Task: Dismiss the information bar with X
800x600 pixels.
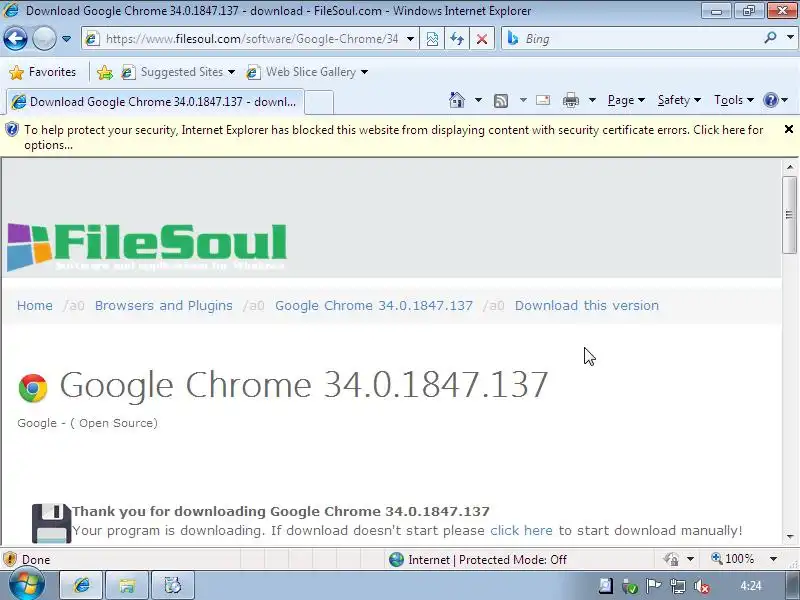Action: click(789, 129)
